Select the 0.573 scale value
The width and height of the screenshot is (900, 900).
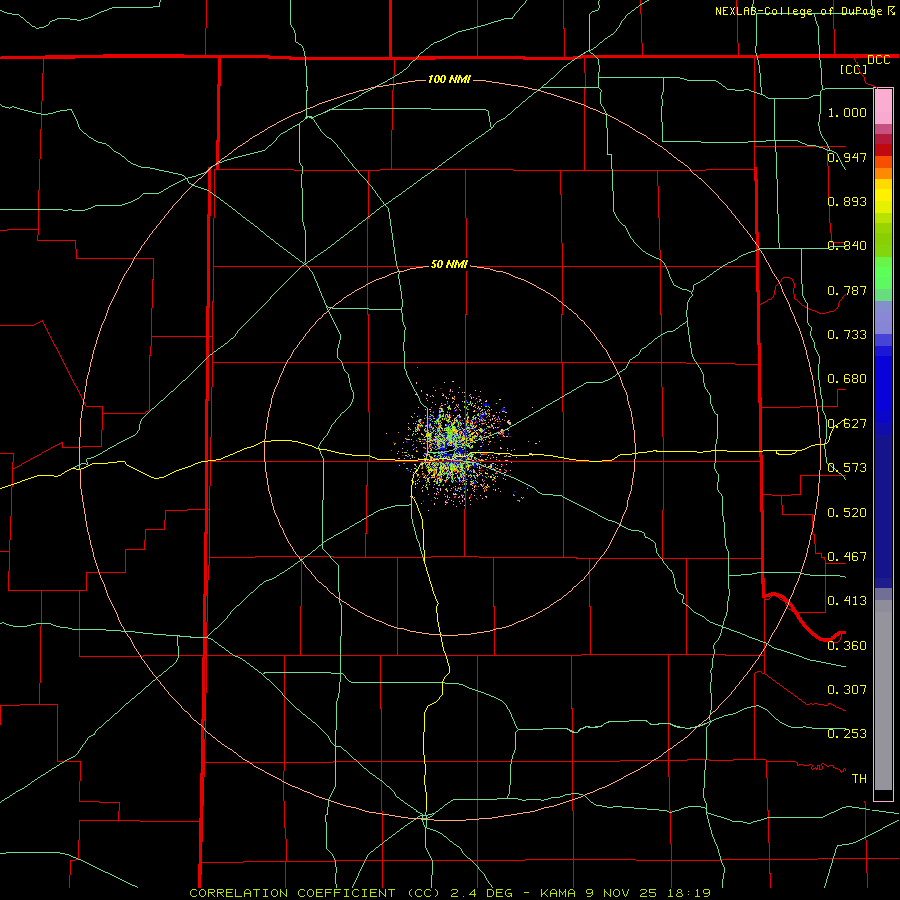point(847,468)
